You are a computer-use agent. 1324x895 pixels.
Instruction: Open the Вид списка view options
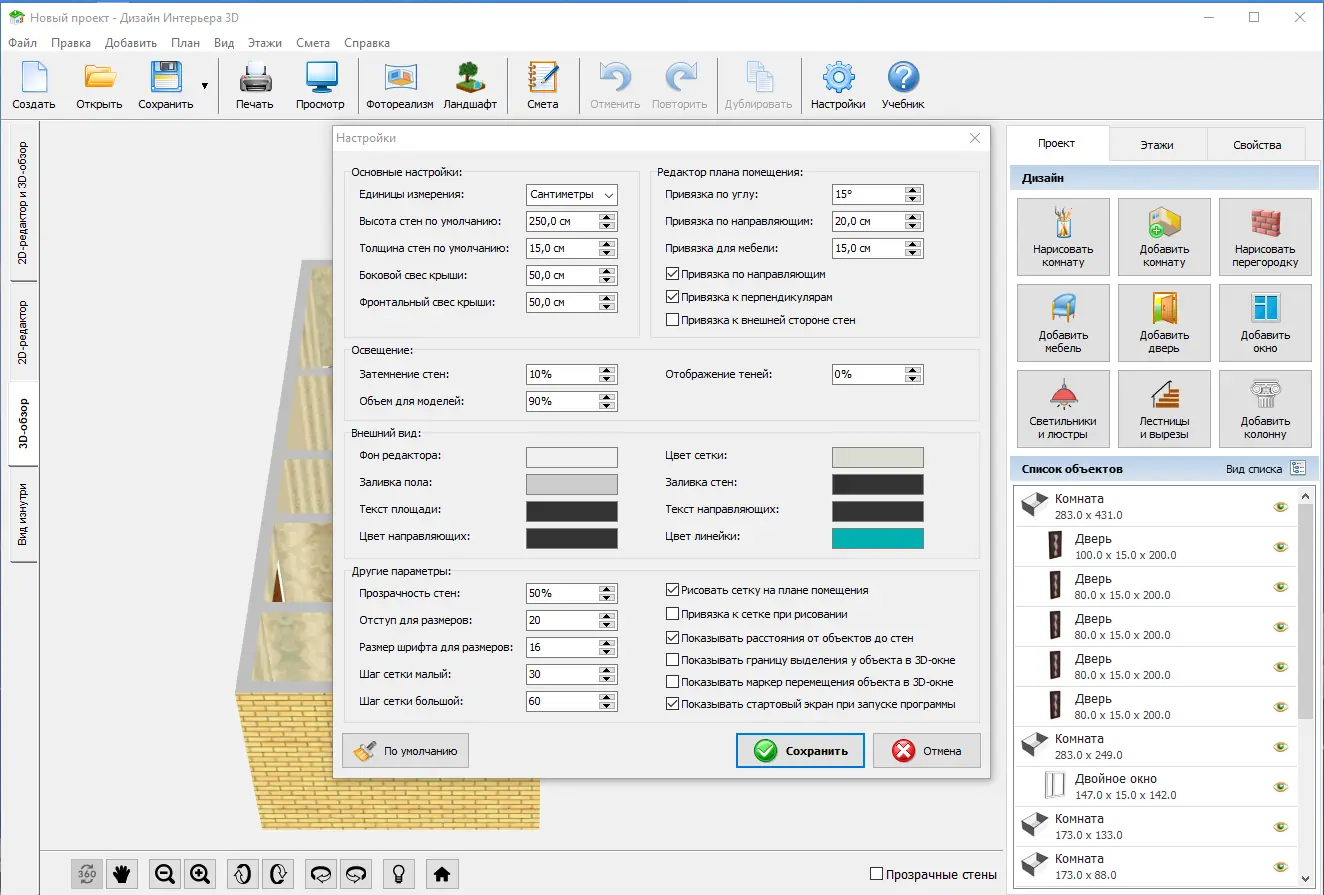[1298, 468]
